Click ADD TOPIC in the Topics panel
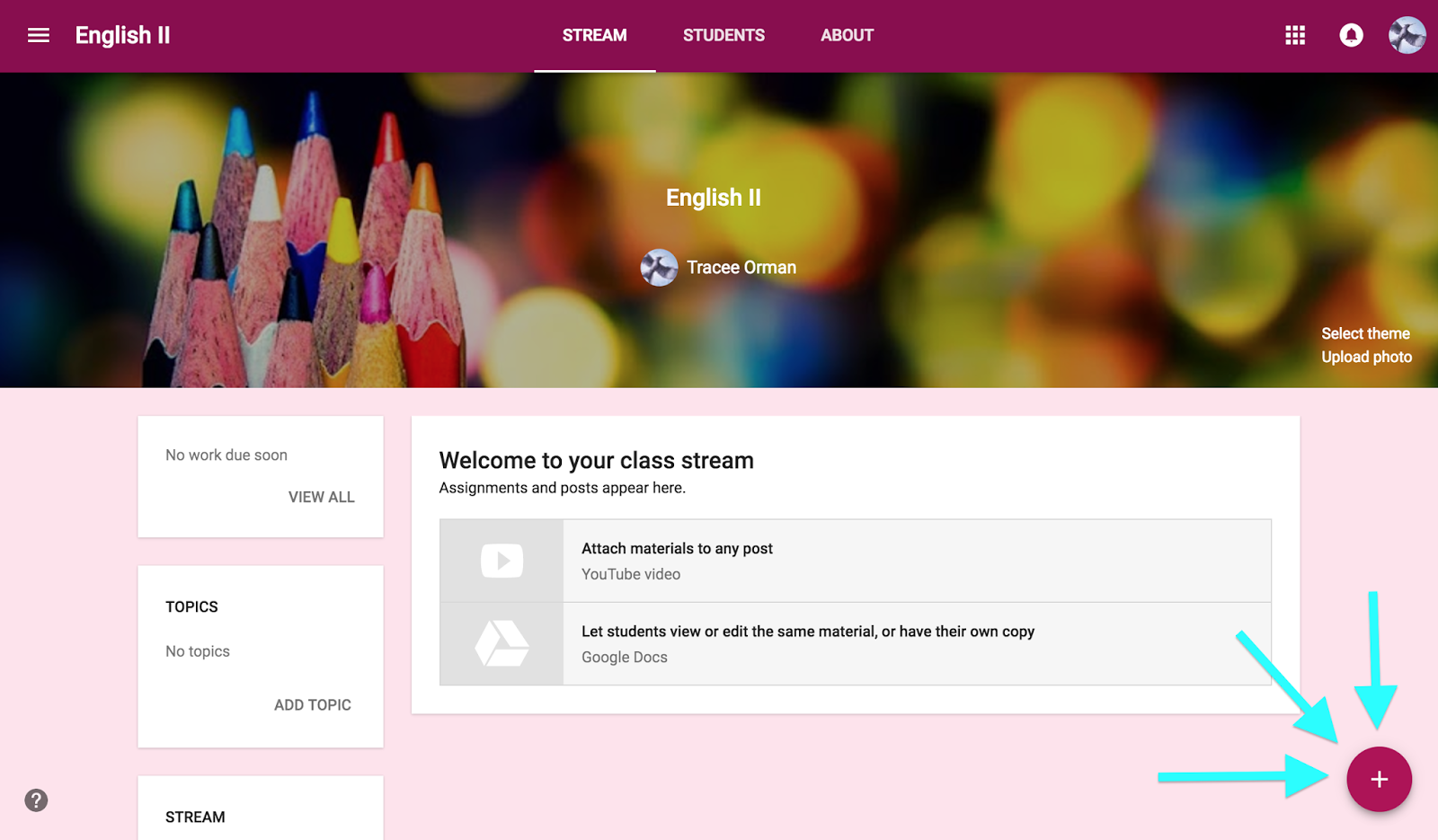Image resolution: width=1438 pixels, height=840 pixels. [311, 704]
